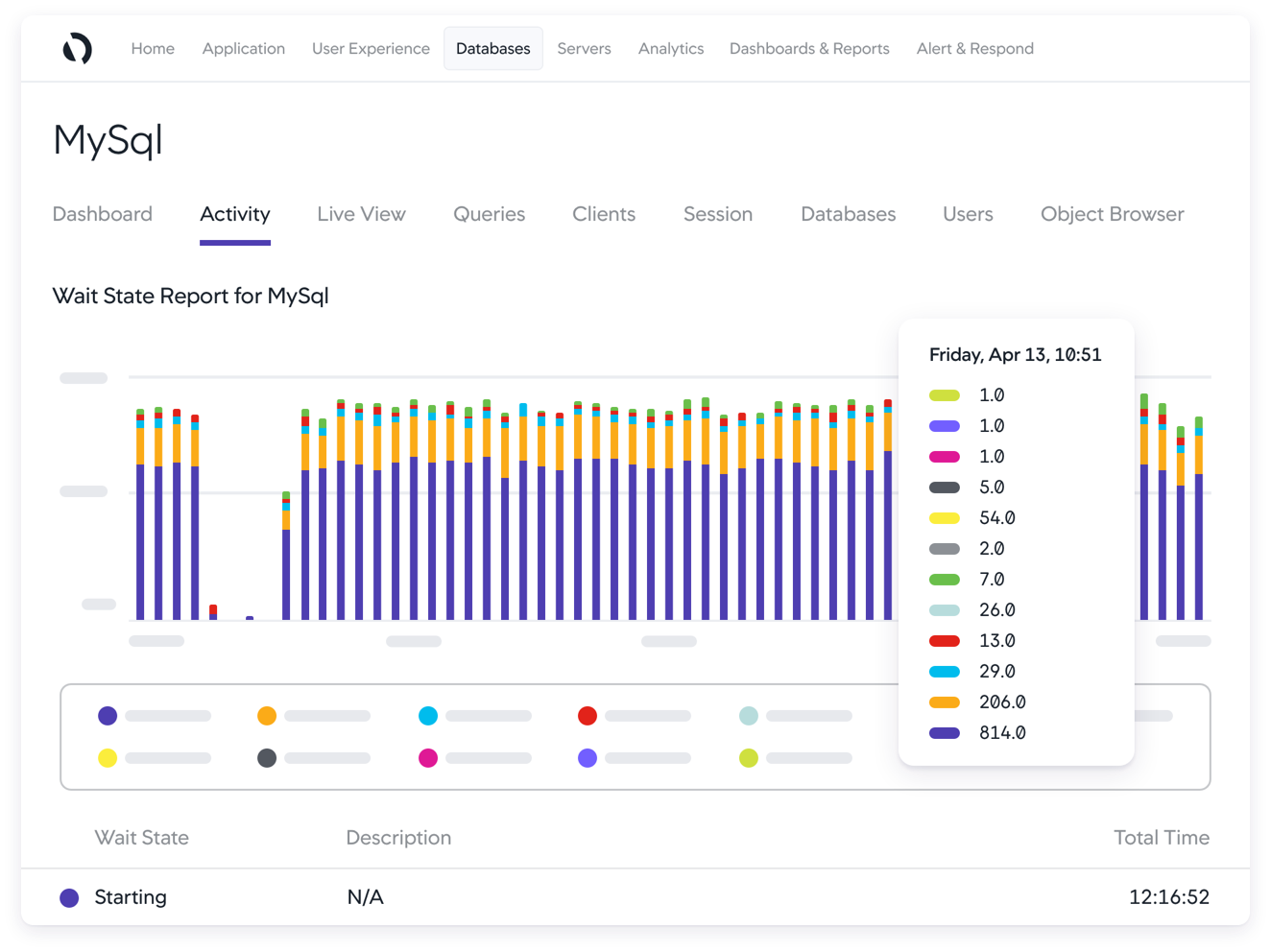Click tooltip value 54.0
The height and width of the screenshot is (952, 1271).
997,518
